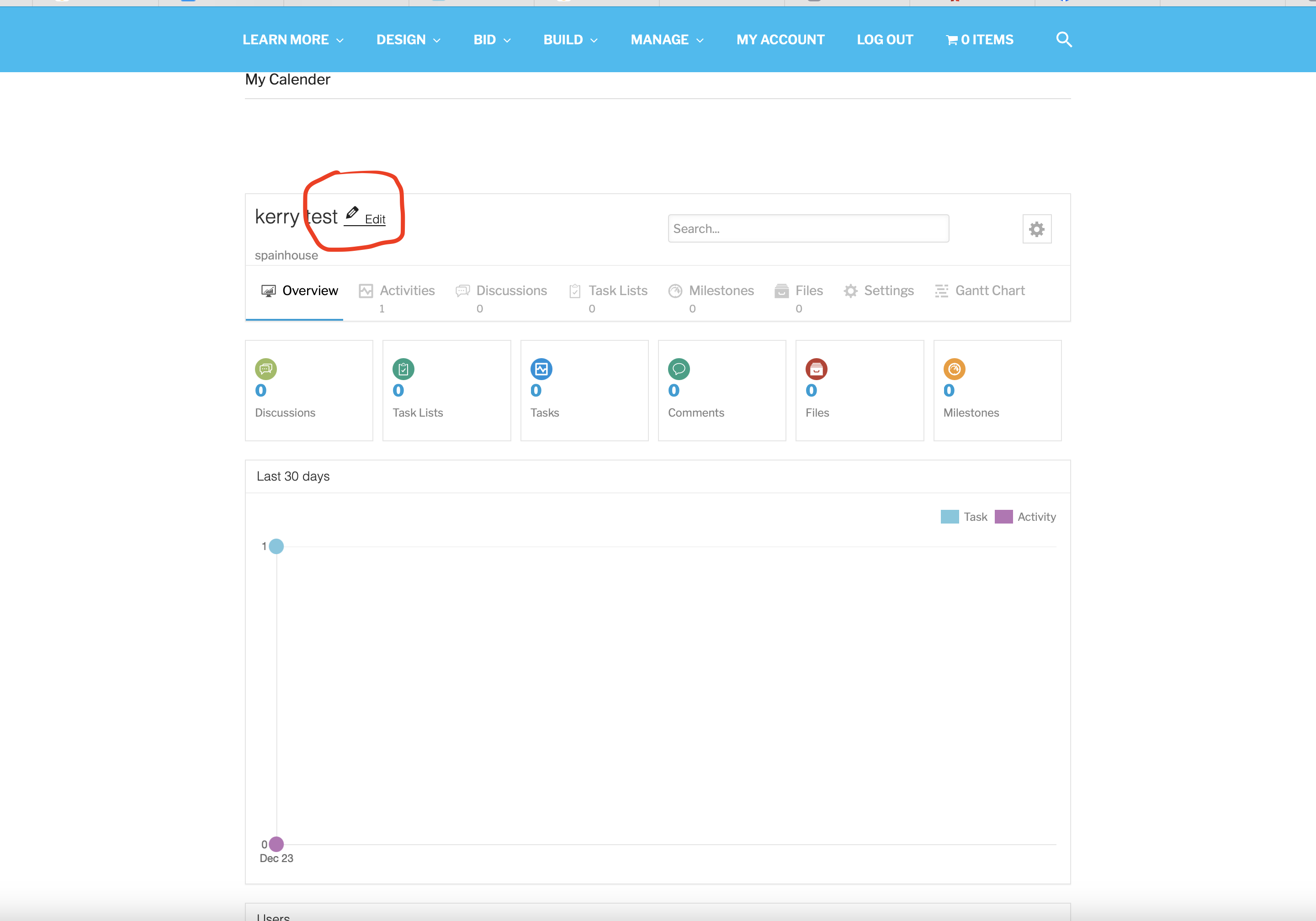View the shopping cart 0 Items

click(980, 40)
